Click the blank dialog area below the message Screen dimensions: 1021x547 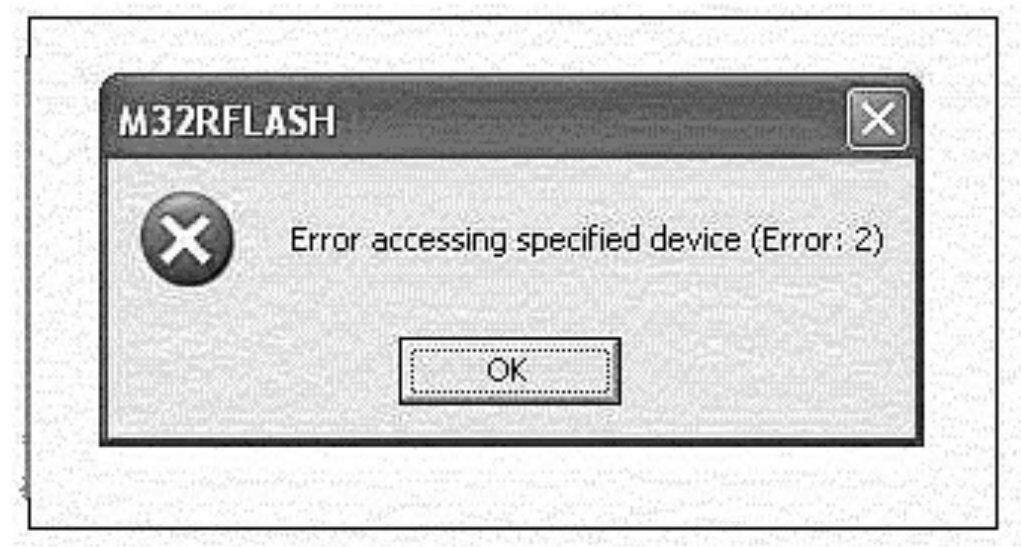point(510,300)
